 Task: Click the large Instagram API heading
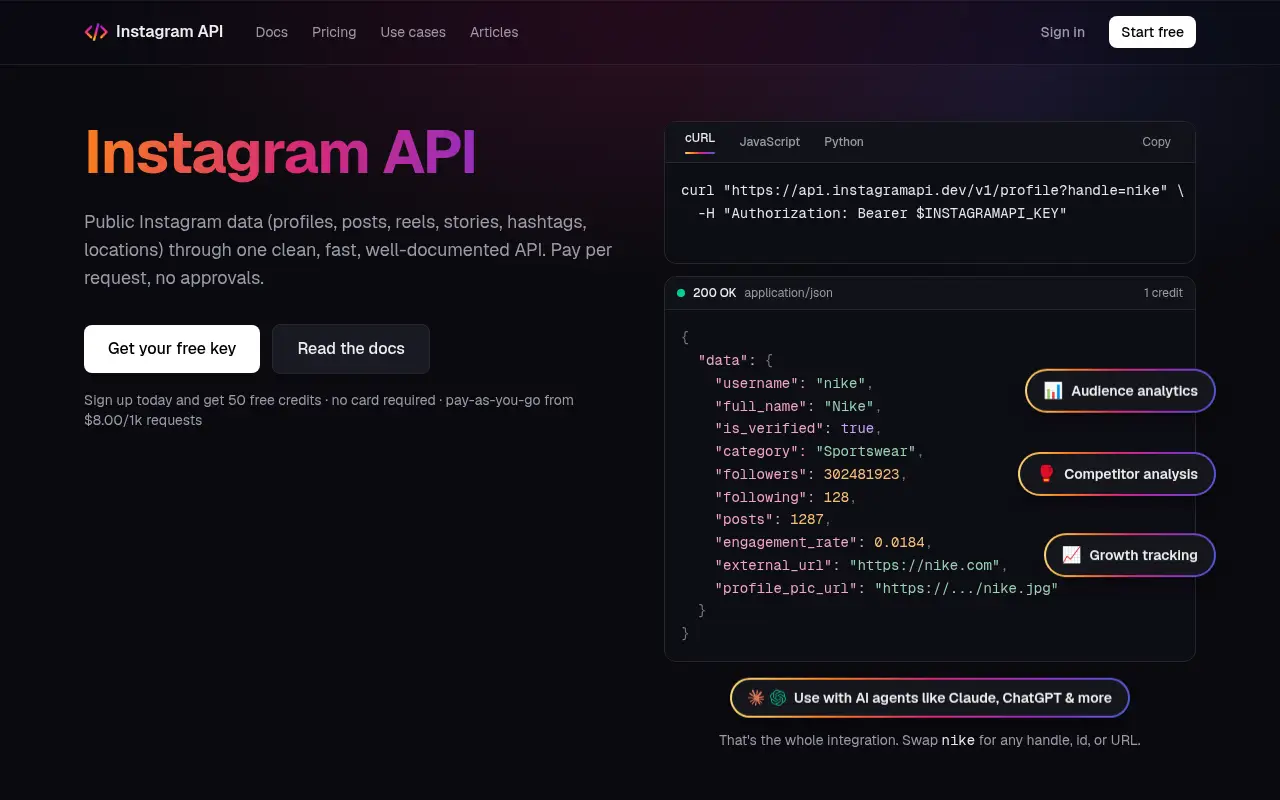click(x=280, y=153)
